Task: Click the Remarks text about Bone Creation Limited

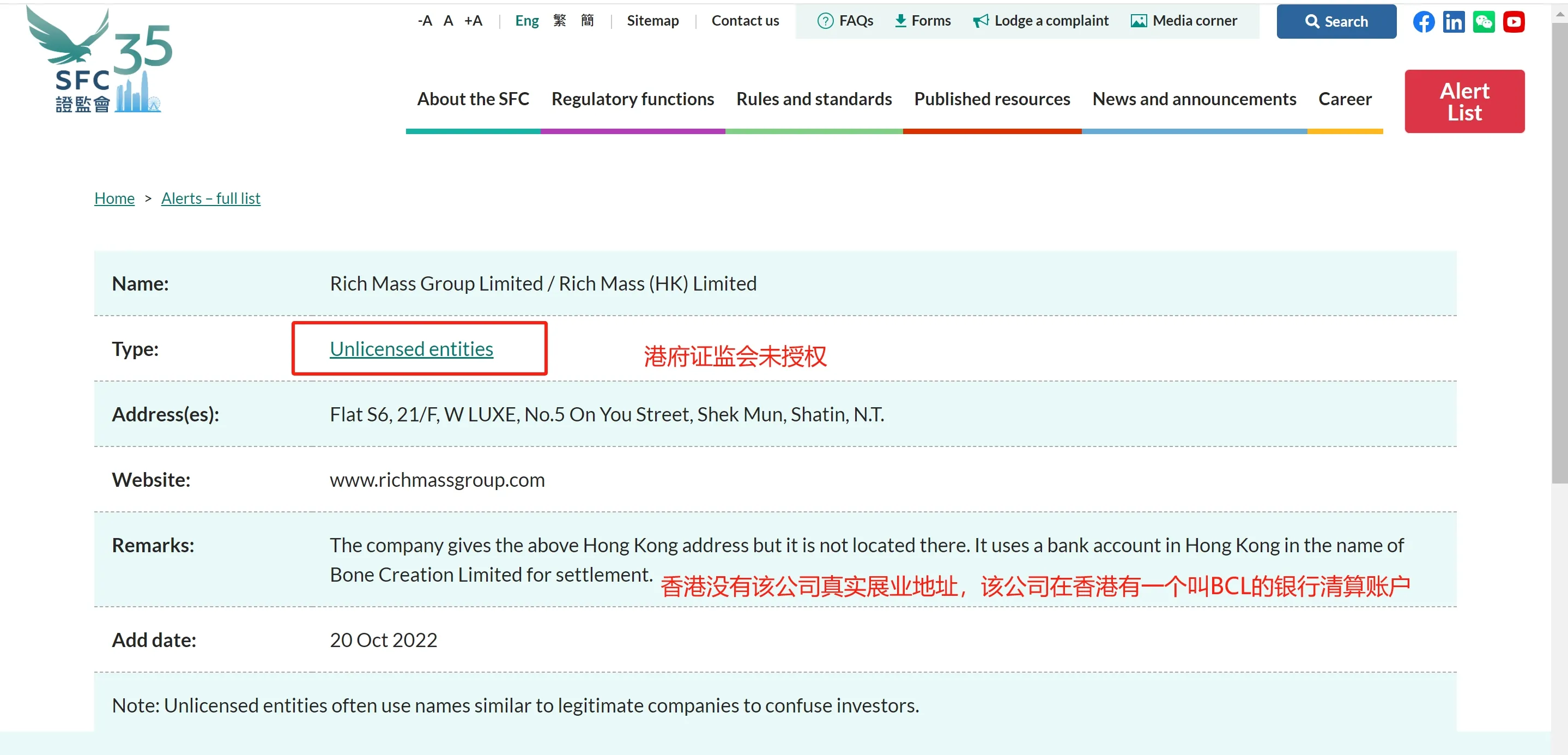Action: [867, 560]
